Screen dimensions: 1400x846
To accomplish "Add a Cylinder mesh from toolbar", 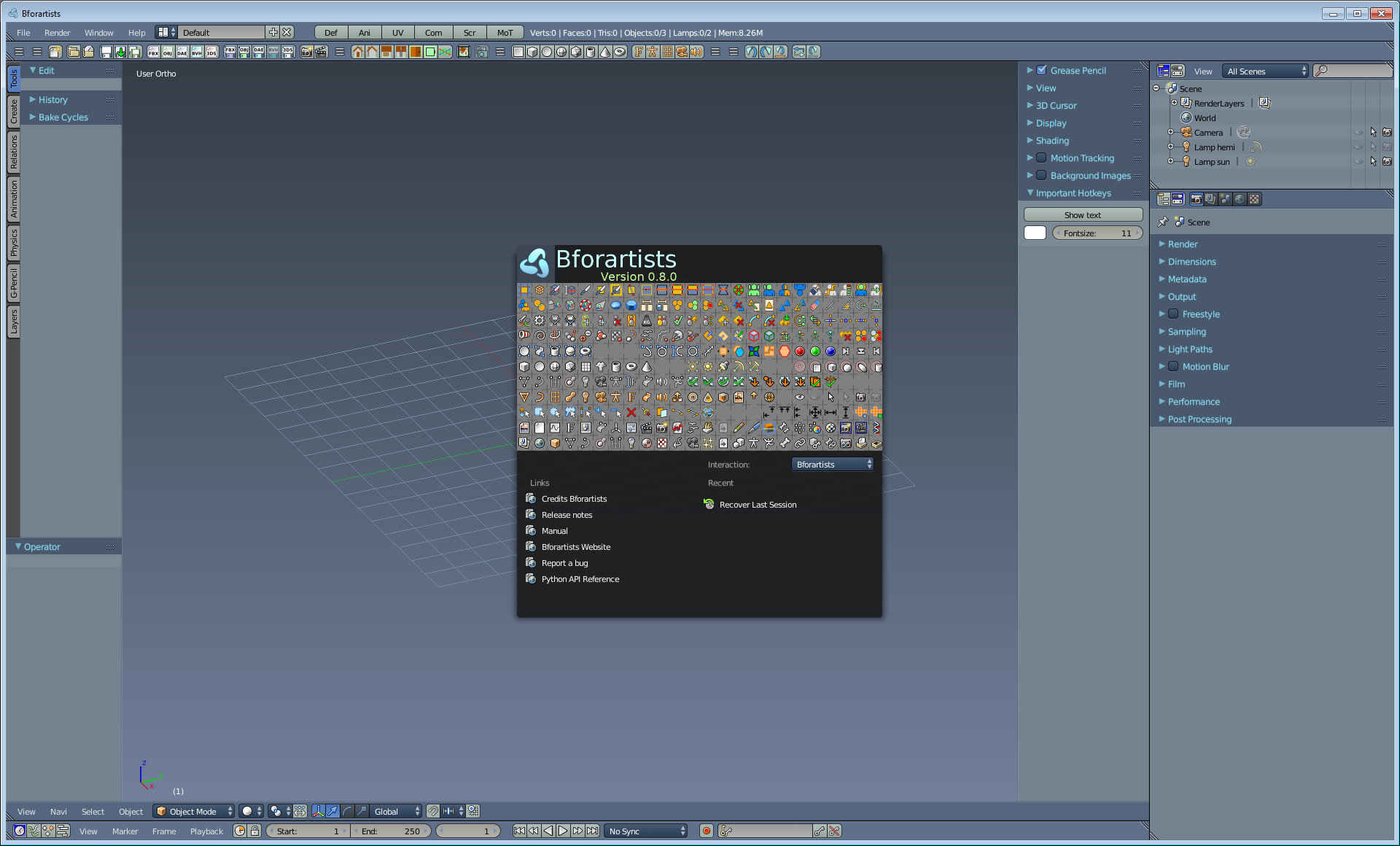I will tap(591, 52).
